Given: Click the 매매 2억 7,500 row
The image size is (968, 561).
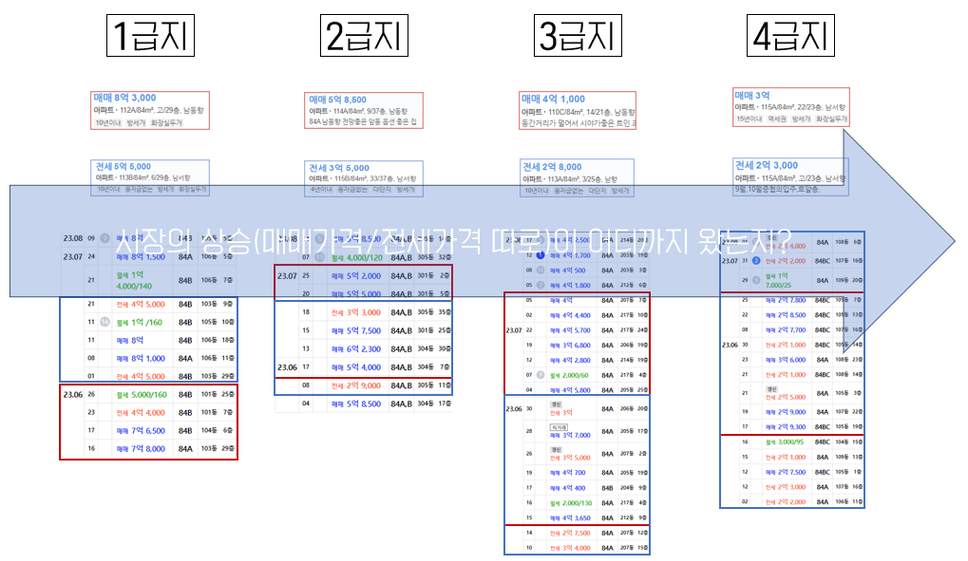Looking at the screenshot, I should point(792,472).
